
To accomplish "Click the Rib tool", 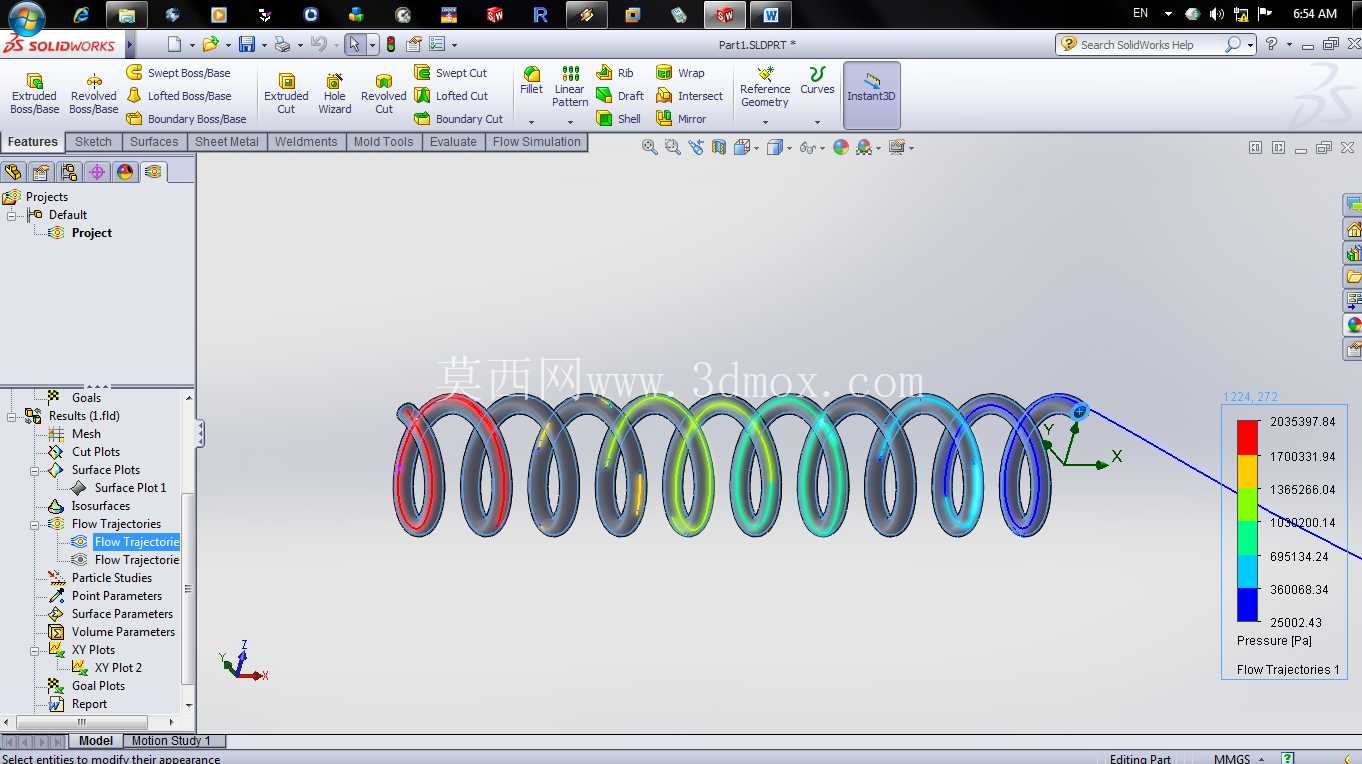I will point(615,73).
